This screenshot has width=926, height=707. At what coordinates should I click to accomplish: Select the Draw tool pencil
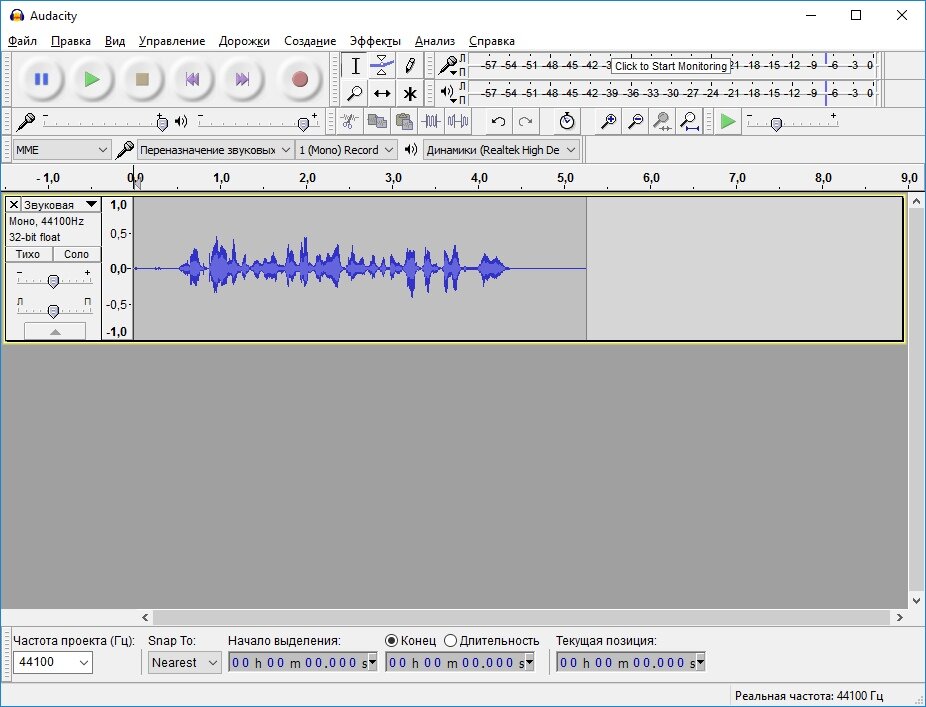[409, 65]
